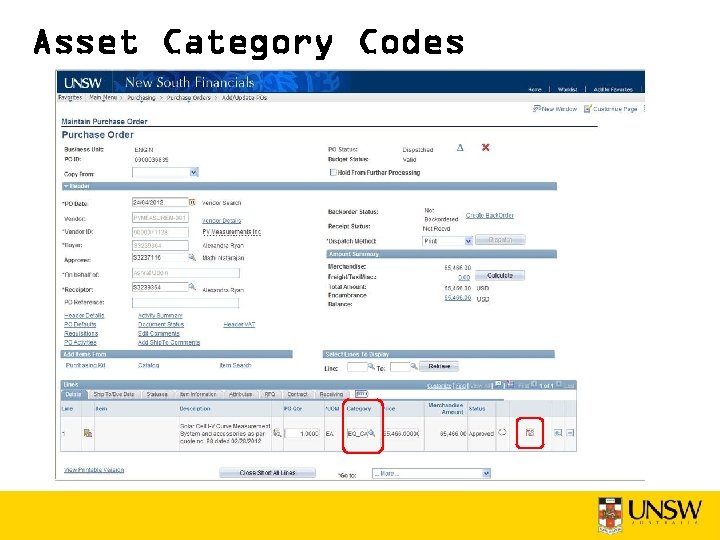Open the View Printable Version link
Image resolution: width=720 pixels, height=540 pixels.
tap(94, 470)
